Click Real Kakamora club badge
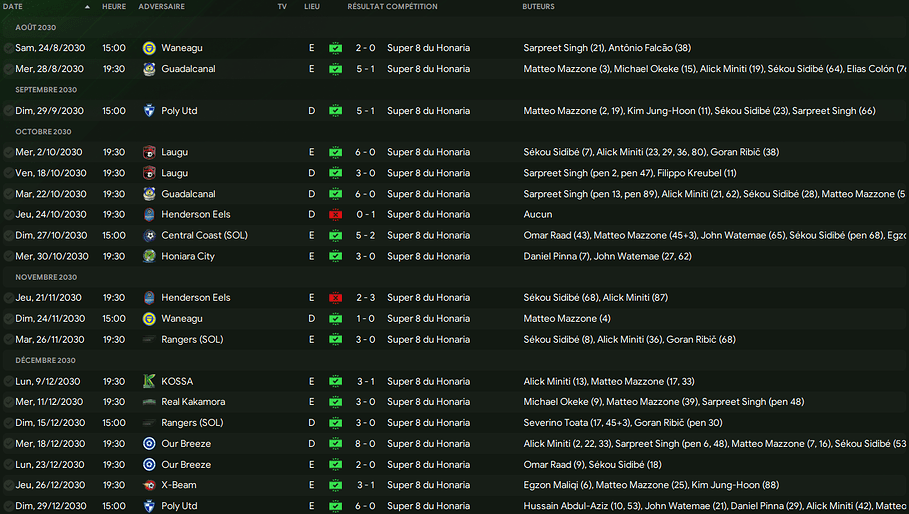909x514 pixels. pos(149,402)
